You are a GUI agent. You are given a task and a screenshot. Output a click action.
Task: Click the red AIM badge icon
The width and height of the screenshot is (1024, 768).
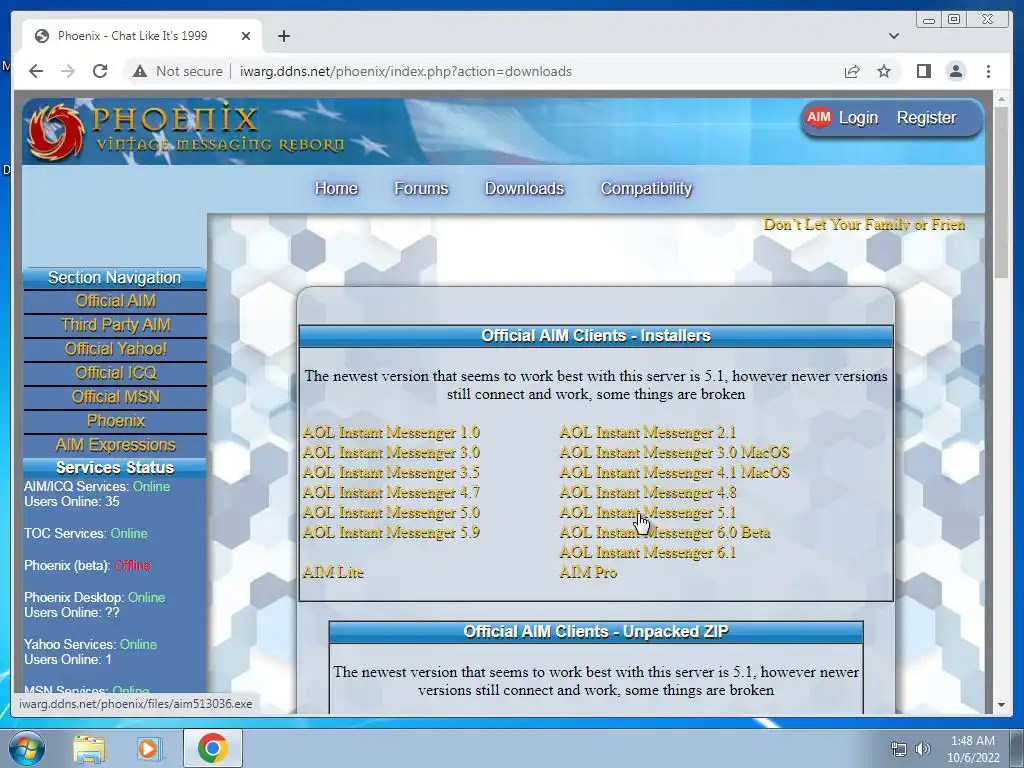click(818, 118)
